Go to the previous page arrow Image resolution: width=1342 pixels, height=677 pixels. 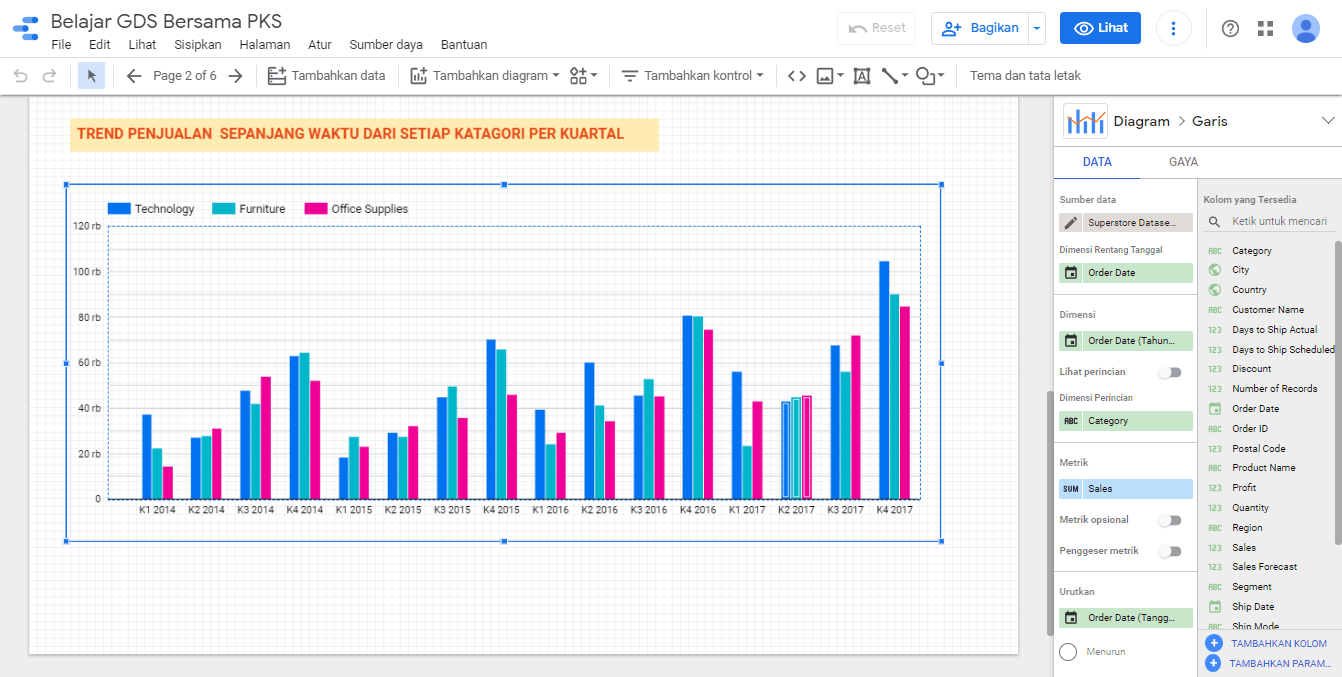point(134,76)
